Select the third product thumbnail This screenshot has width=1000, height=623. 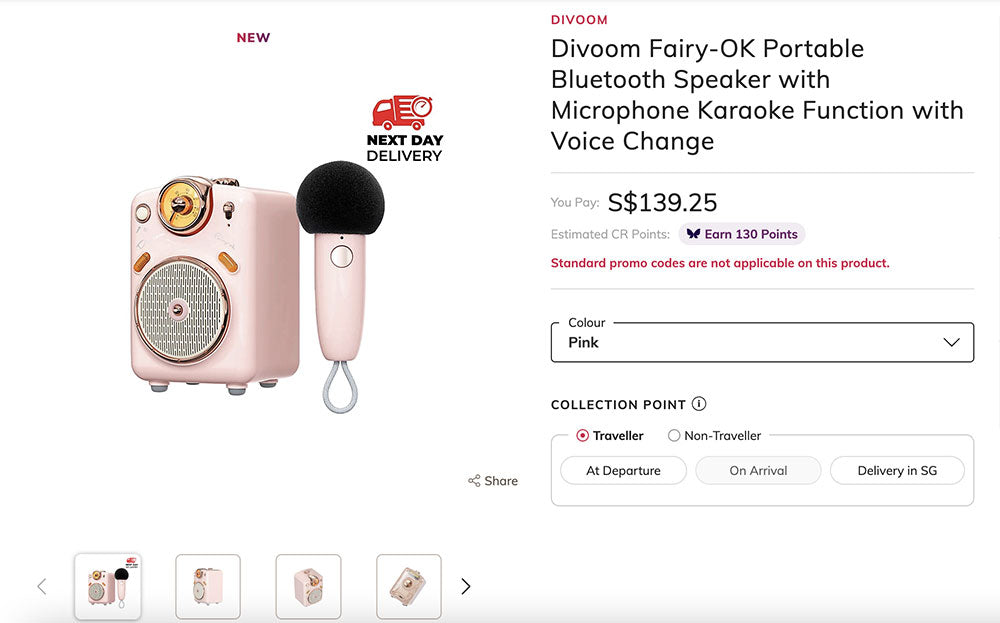point(308,587)
